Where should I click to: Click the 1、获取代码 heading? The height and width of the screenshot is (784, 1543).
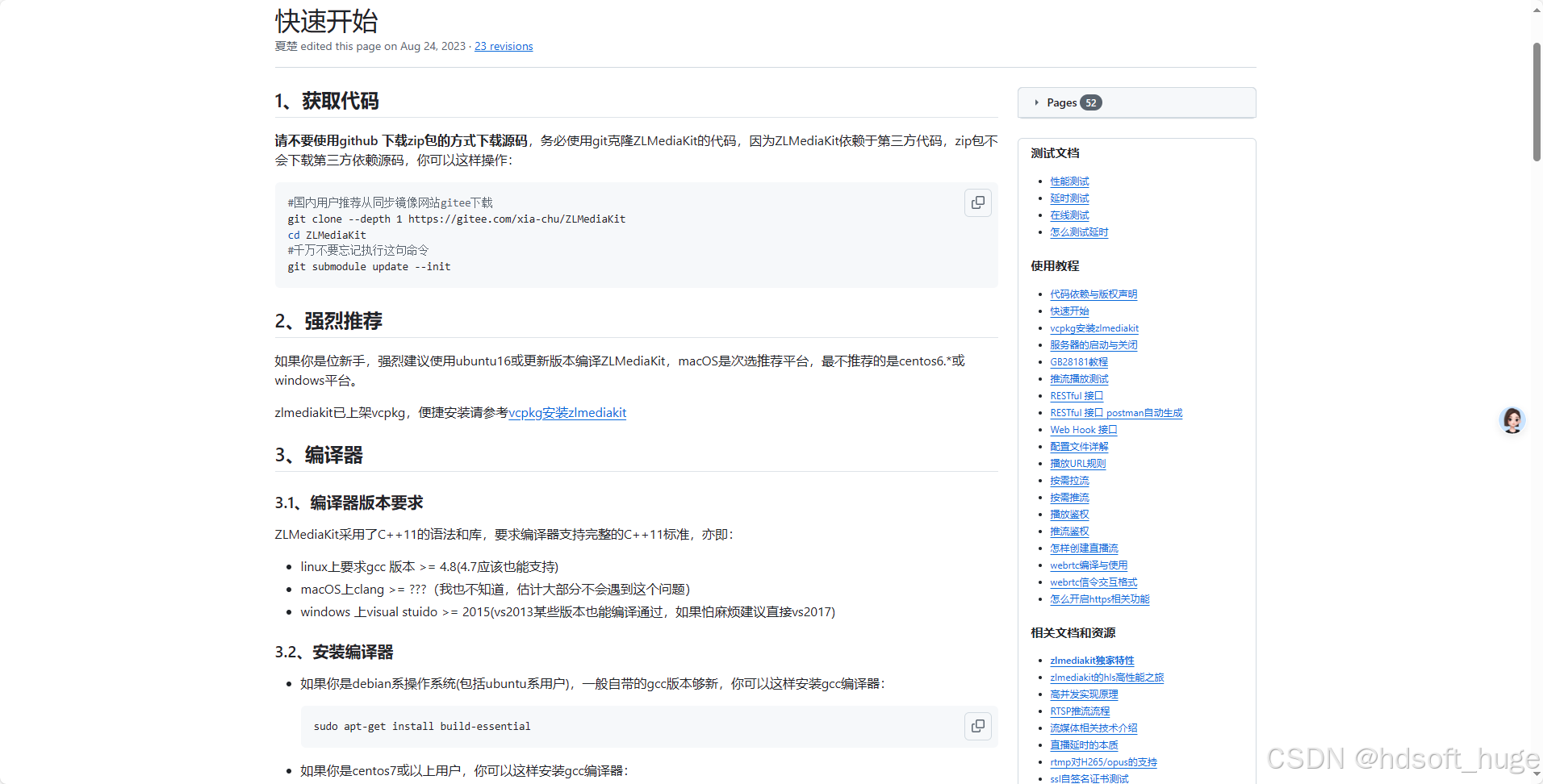pos(327,101)
